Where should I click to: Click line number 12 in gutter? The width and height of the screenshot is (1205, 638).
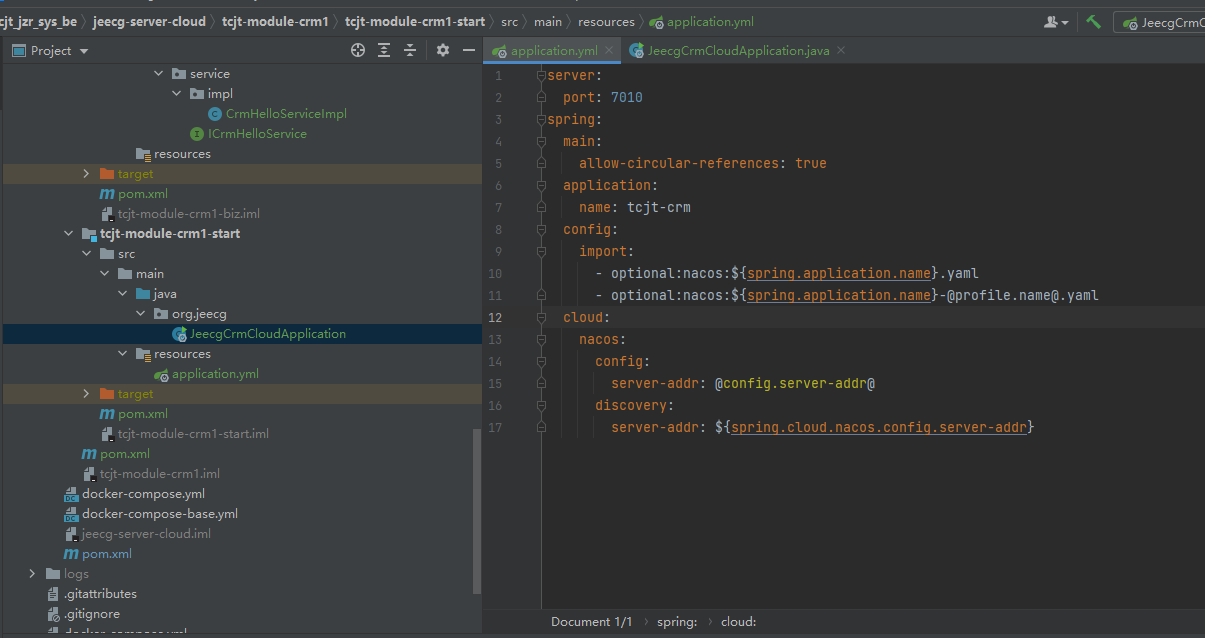497,317
